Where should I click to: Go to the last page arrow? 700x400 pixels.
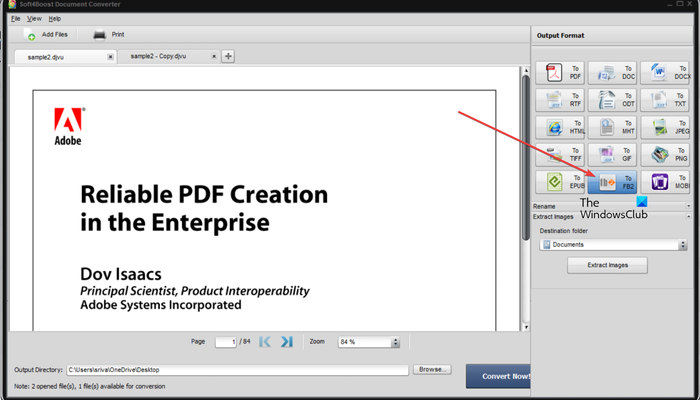pyautogui.click(x=287, y=342)
